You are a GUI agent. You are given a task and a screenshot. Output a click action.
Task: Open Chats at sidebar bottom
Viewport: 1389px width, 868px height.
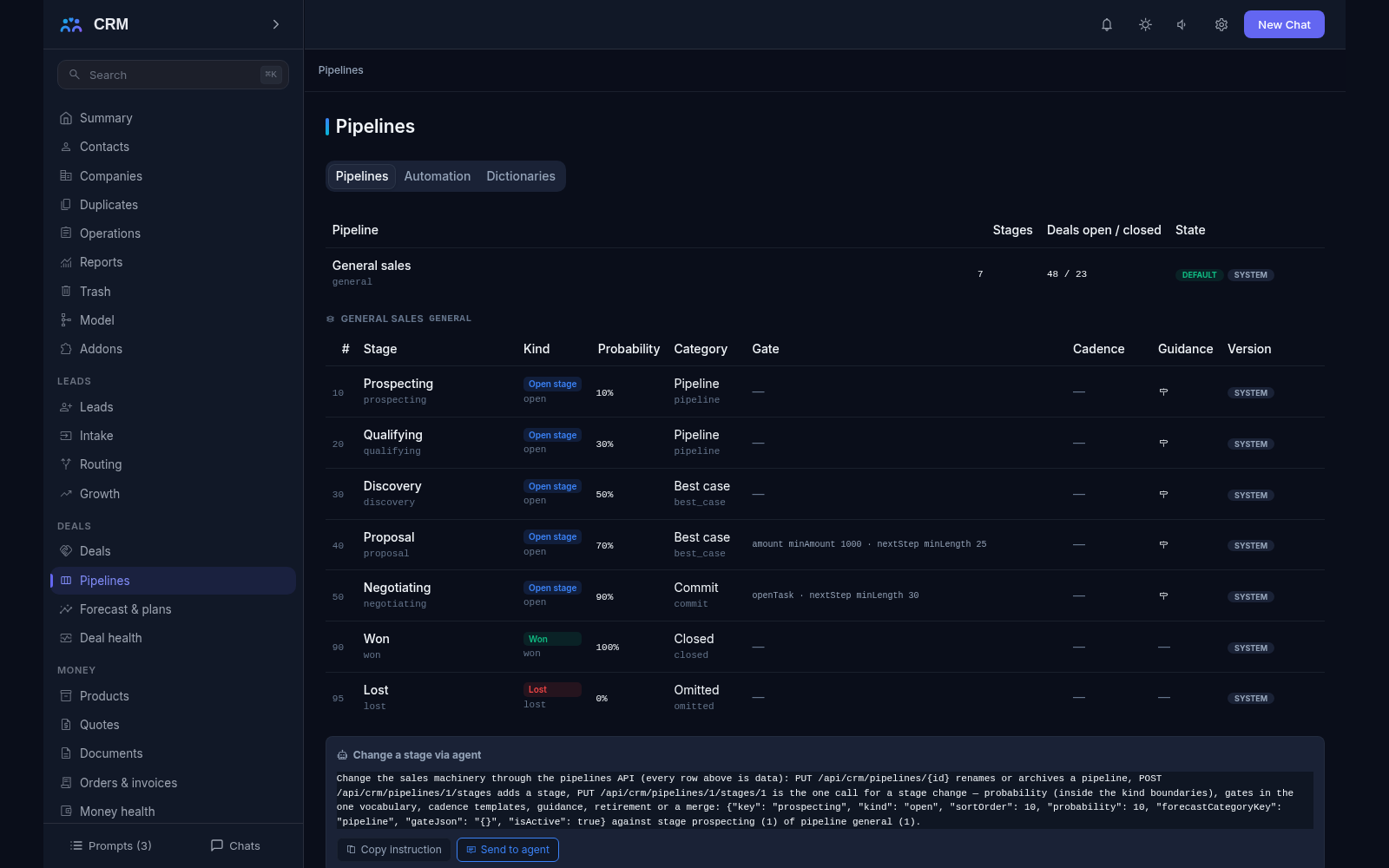pyautogui.click(x=235, y=845)
